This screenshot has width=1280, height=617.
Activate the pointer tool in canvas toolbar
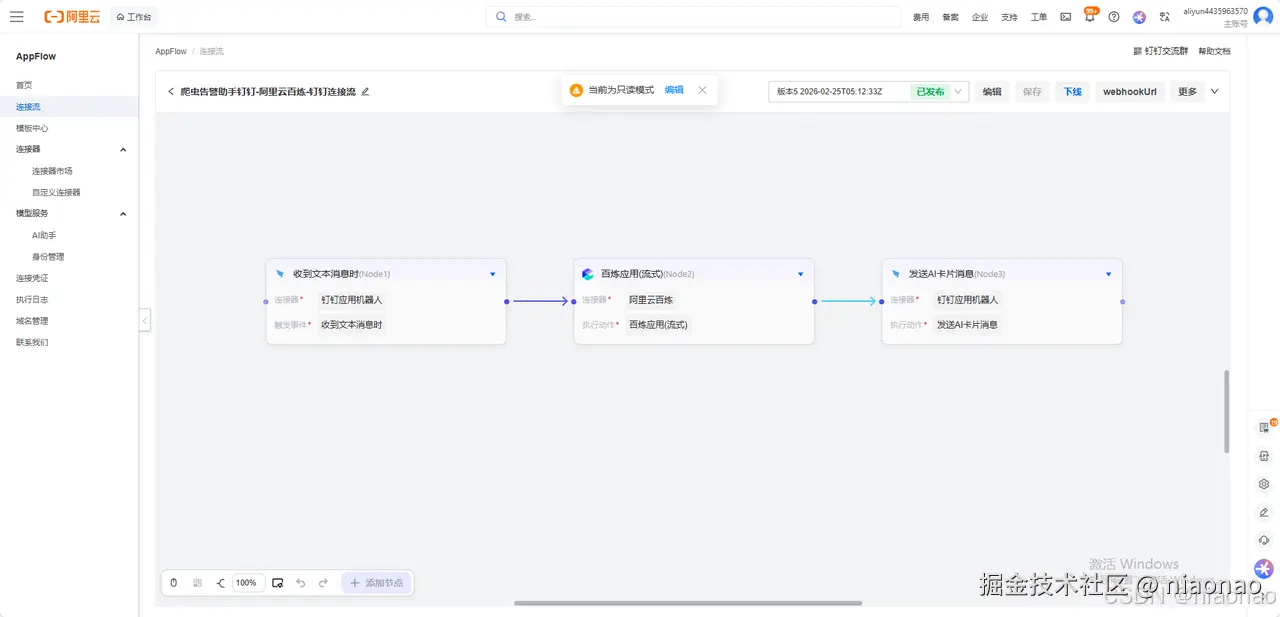point(173,582)
